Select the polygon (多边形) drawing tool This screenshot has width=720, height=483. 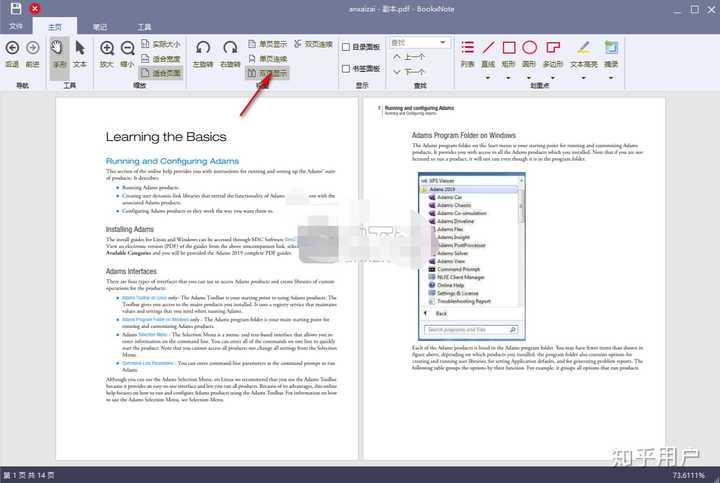click(553, 54)
